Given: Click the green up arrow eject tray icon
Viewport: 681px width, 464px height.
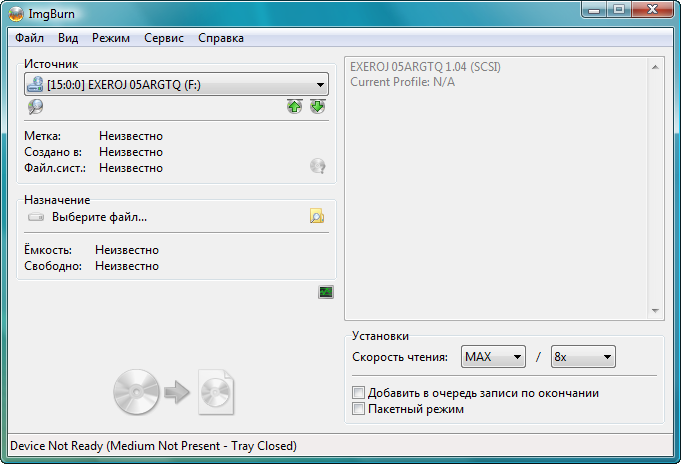Looking at the screenshot, I should 294,106.
